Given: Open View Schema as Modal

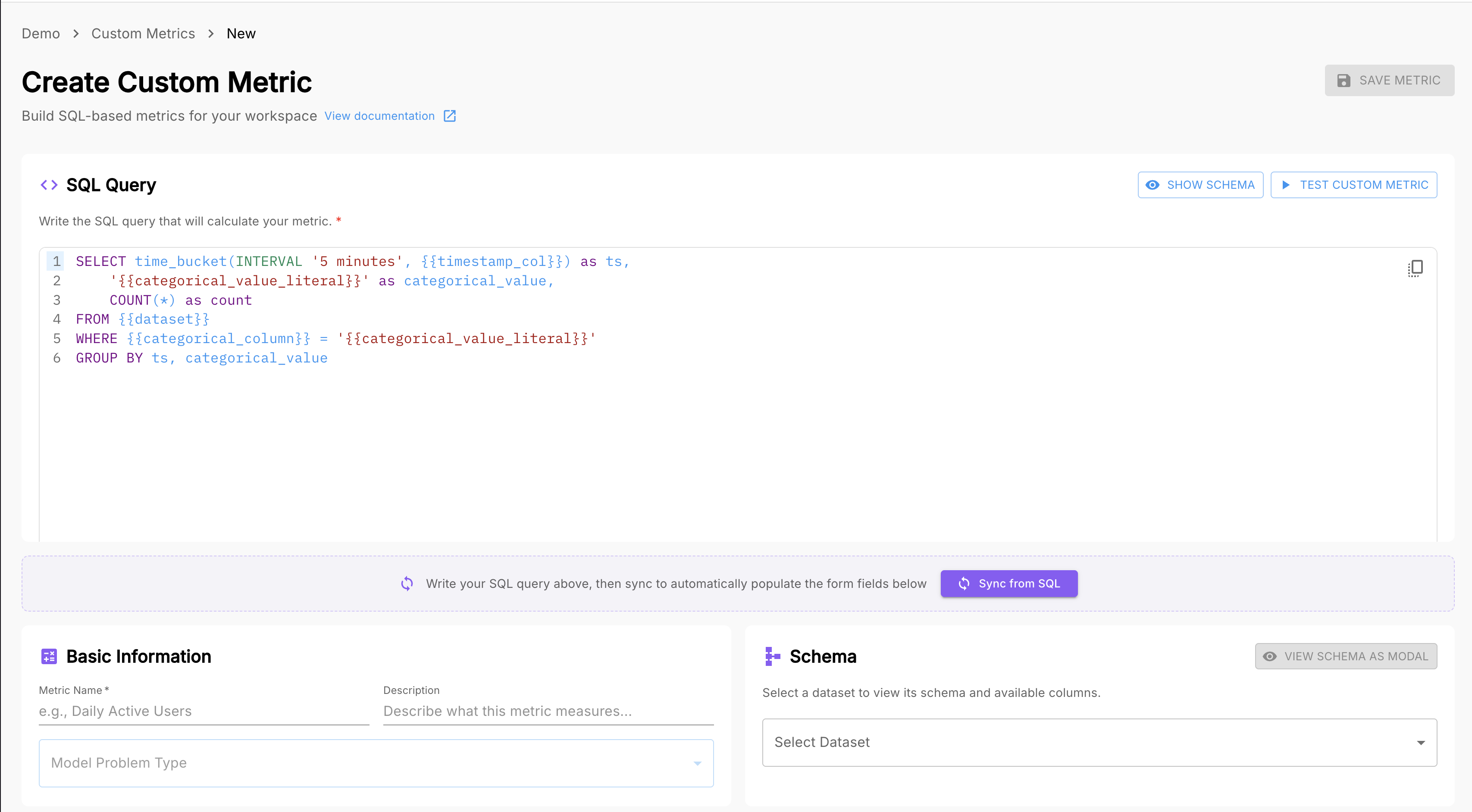Looking at the screenshot, I should pyautogui.click(x=1346, y=656).
